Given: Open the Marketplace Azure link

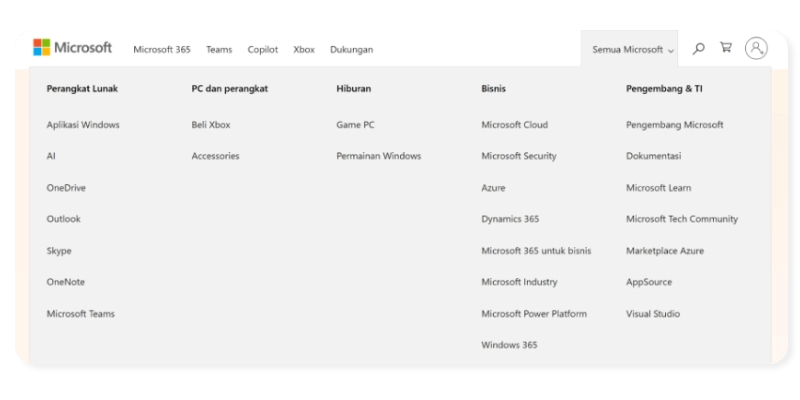Looking at the screenshot, I should point(665,251).
